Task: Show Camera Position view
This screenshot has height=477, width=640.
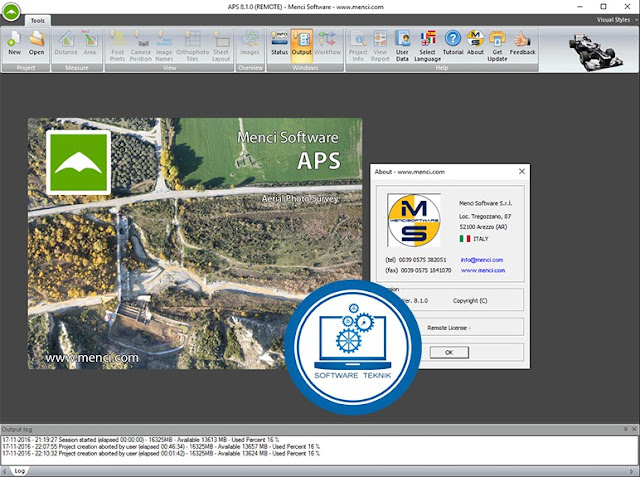Action: click(x=141, y=46)
